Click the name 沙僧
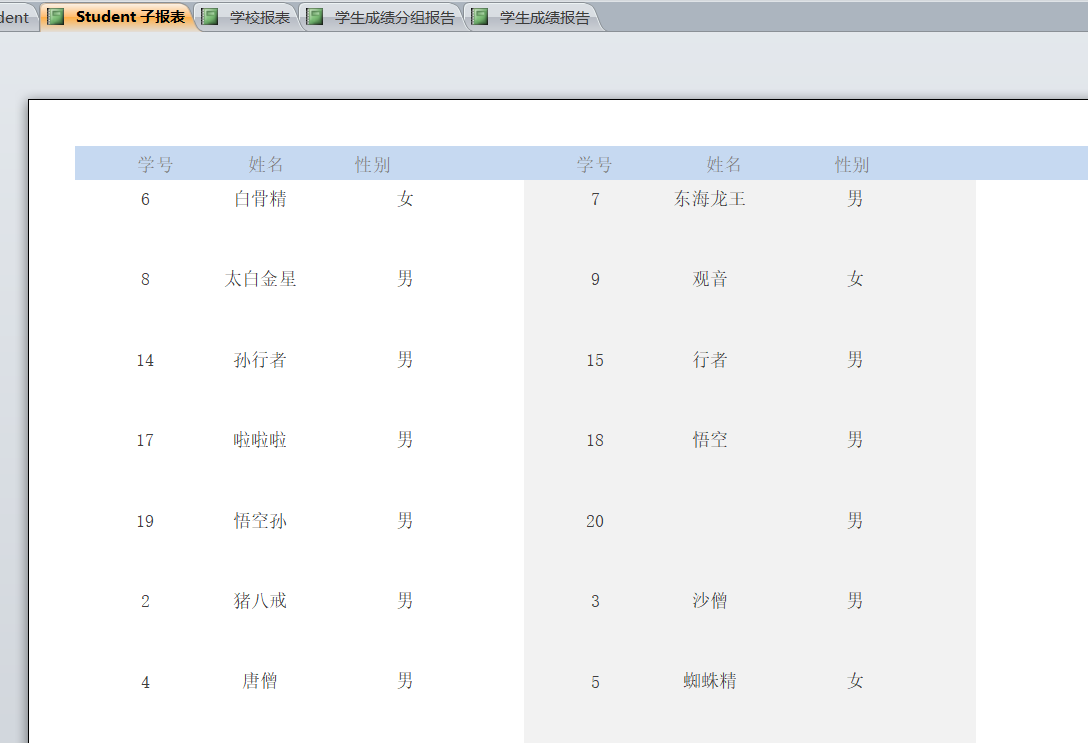This screenshot has width=1088, height=743. point(710,601)
